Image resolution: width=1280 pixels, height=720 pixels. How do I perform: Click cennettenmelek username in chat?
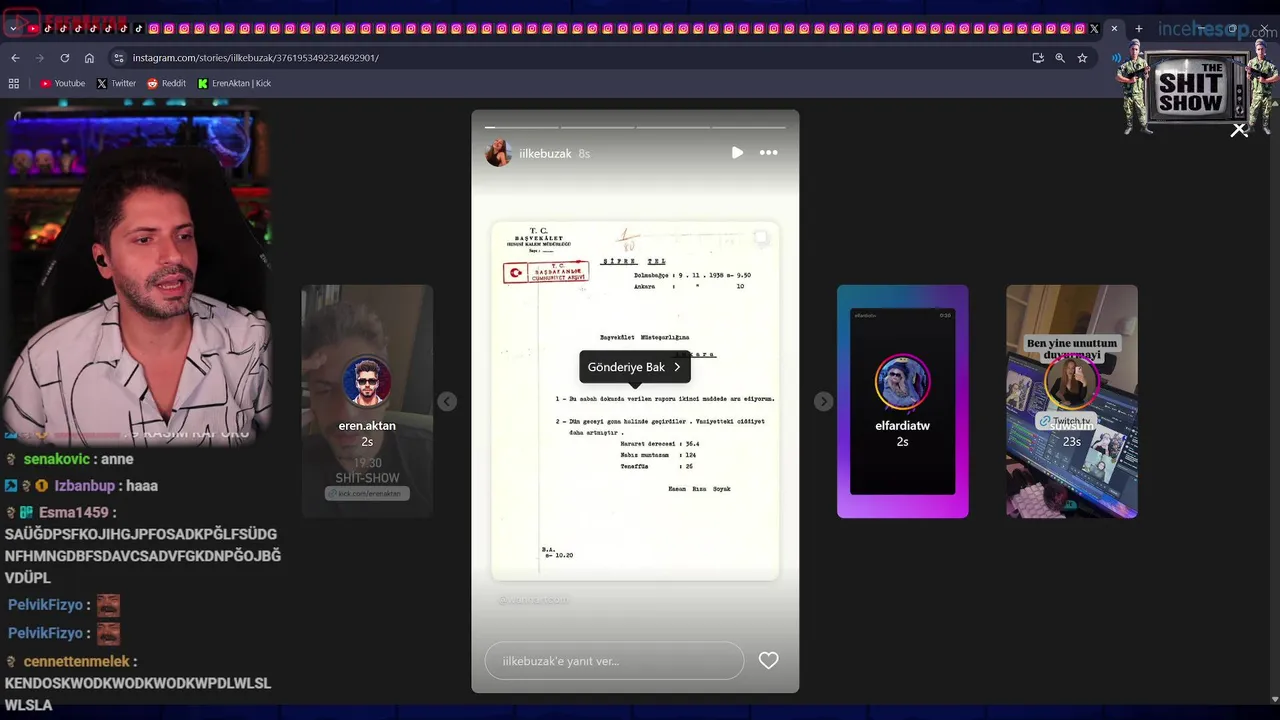pos(77,662)
